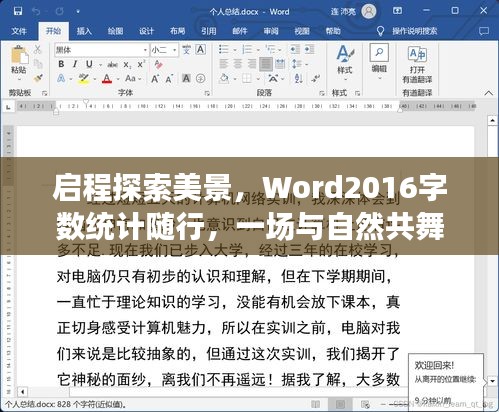Shrink the font size with smaller A
Screen dimensions: 499x412
[x=169, y=79]
